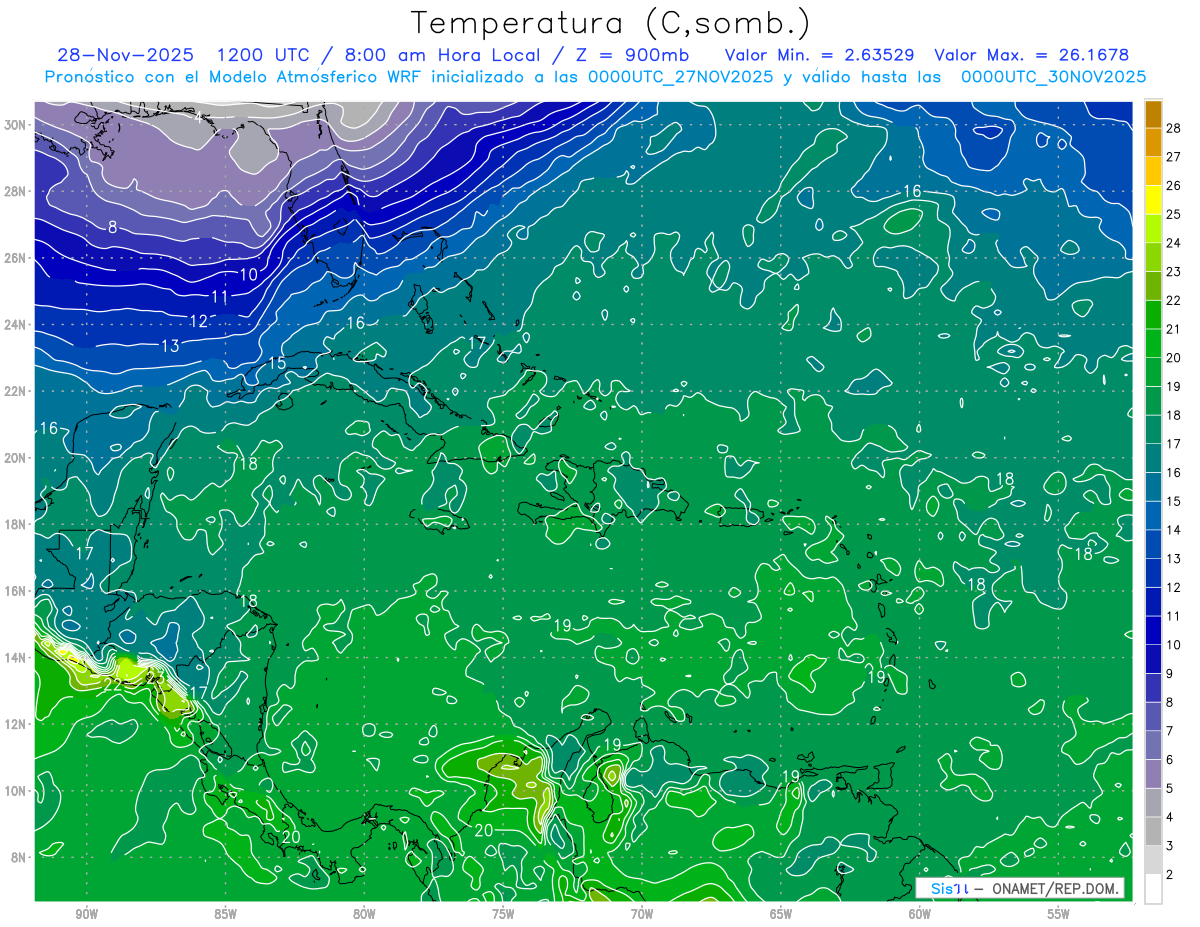Click the blue "Sis" logo text
This screenshot has width=1200, height=927.
pyautogui.click(x=941, y=888)
